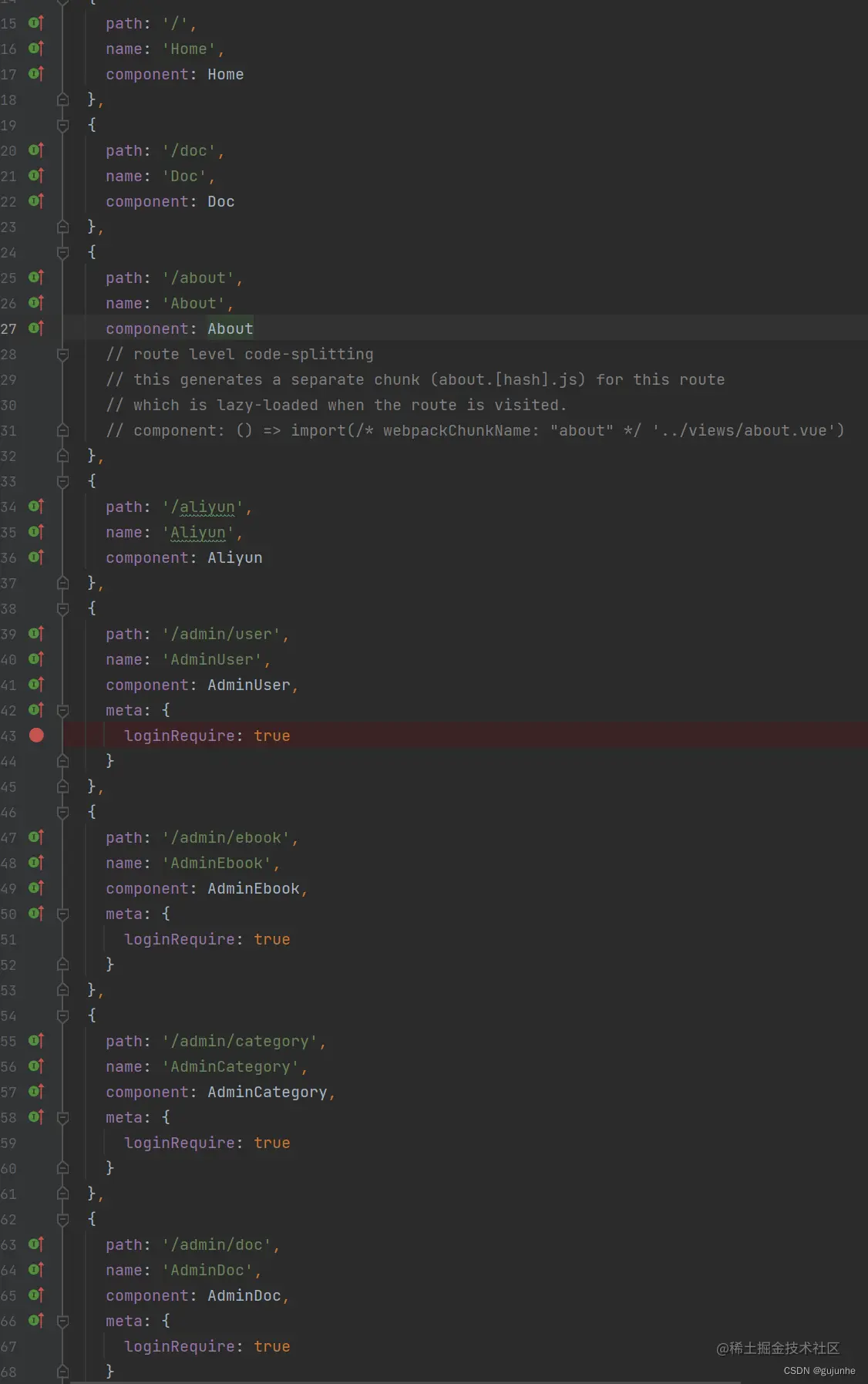Click gutter icon beside path '/admin/category'
This screenshot has height=1384, width=868.
point(36,1041)
